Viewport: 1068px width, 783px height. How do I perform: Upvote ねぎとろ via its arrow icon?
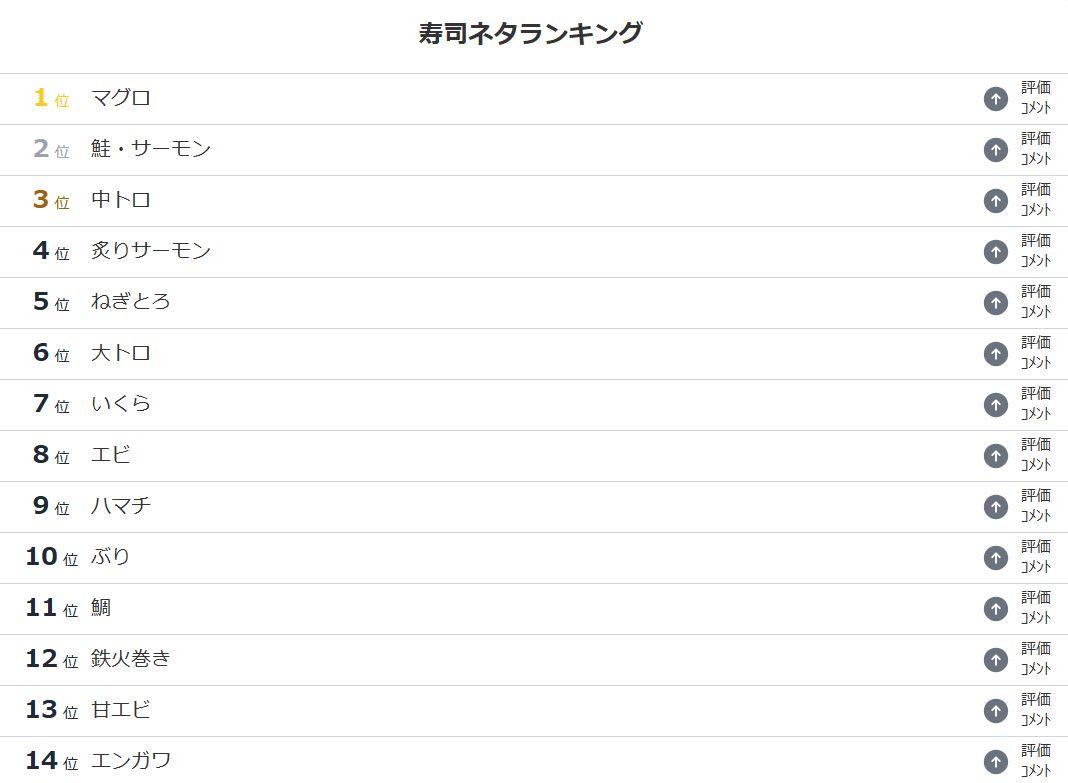pyautogui.click(x=995, y=303)
